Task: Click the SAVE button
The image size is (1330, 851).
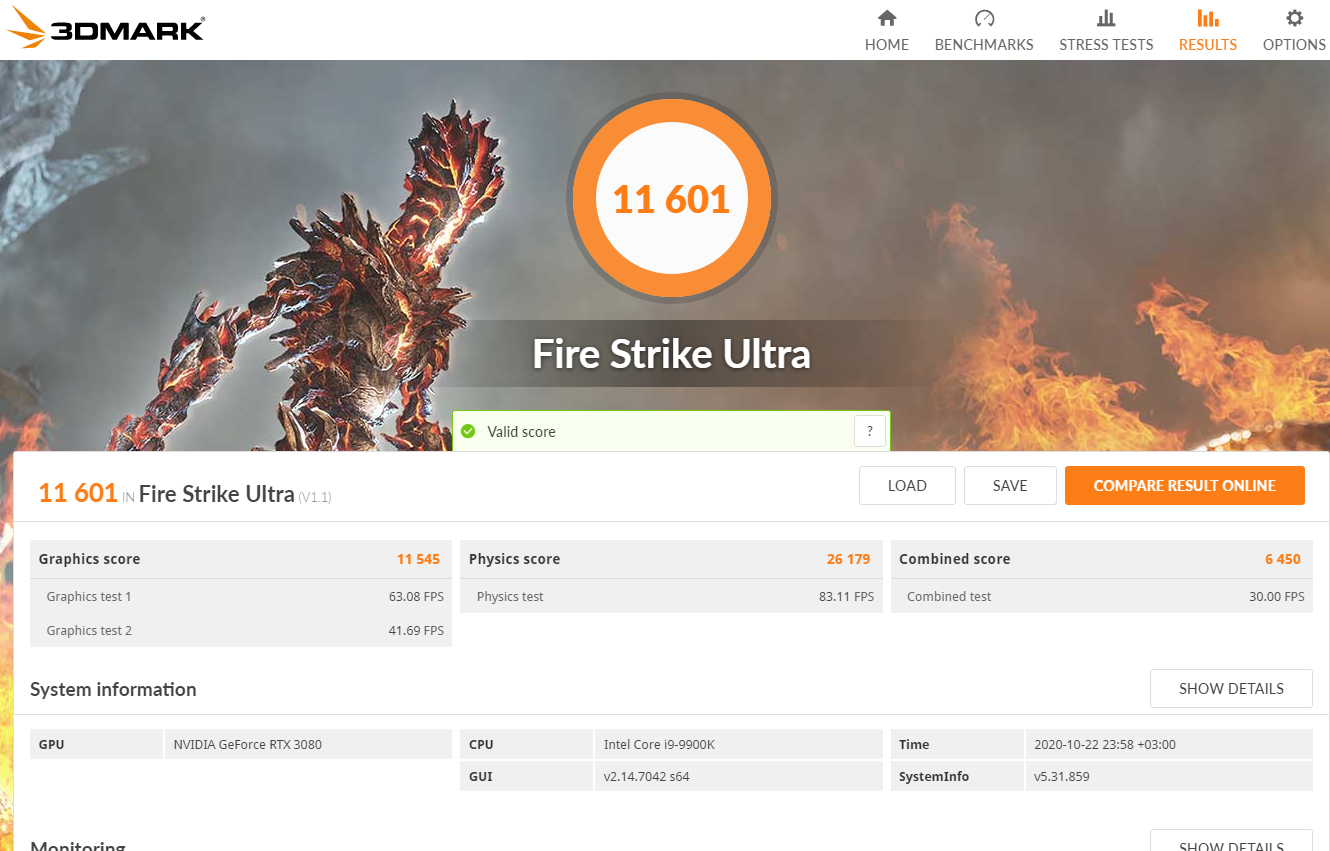Action: click(x=1010, y=485)
